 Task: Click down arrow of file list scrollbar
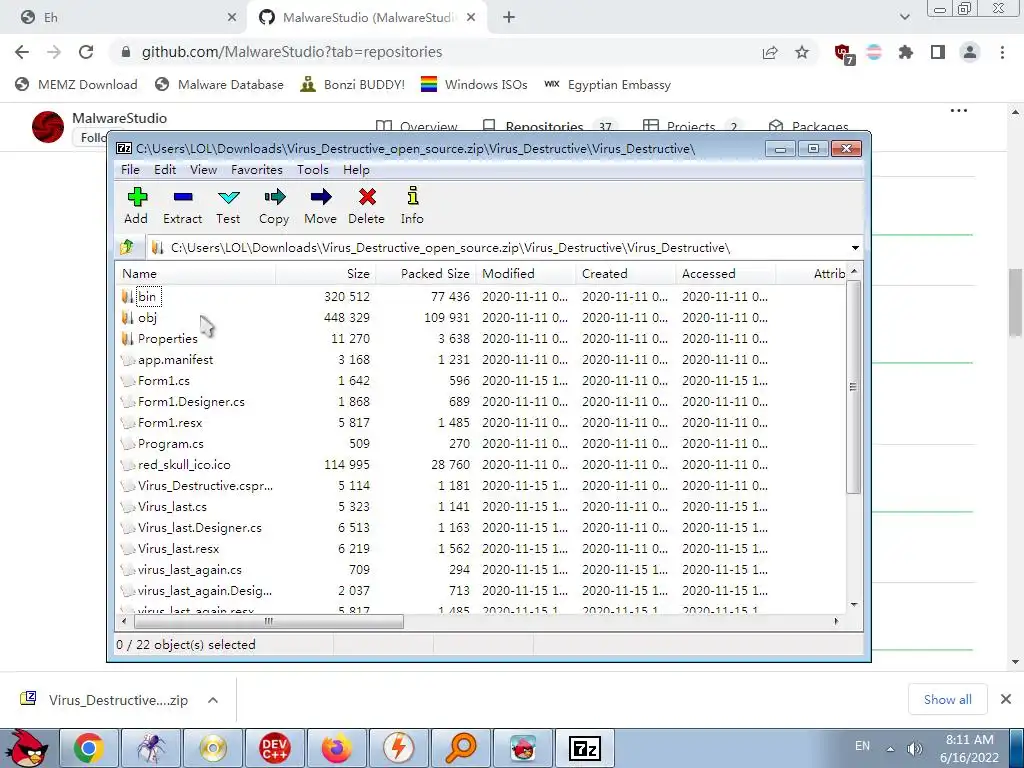[x=854, y=605]
